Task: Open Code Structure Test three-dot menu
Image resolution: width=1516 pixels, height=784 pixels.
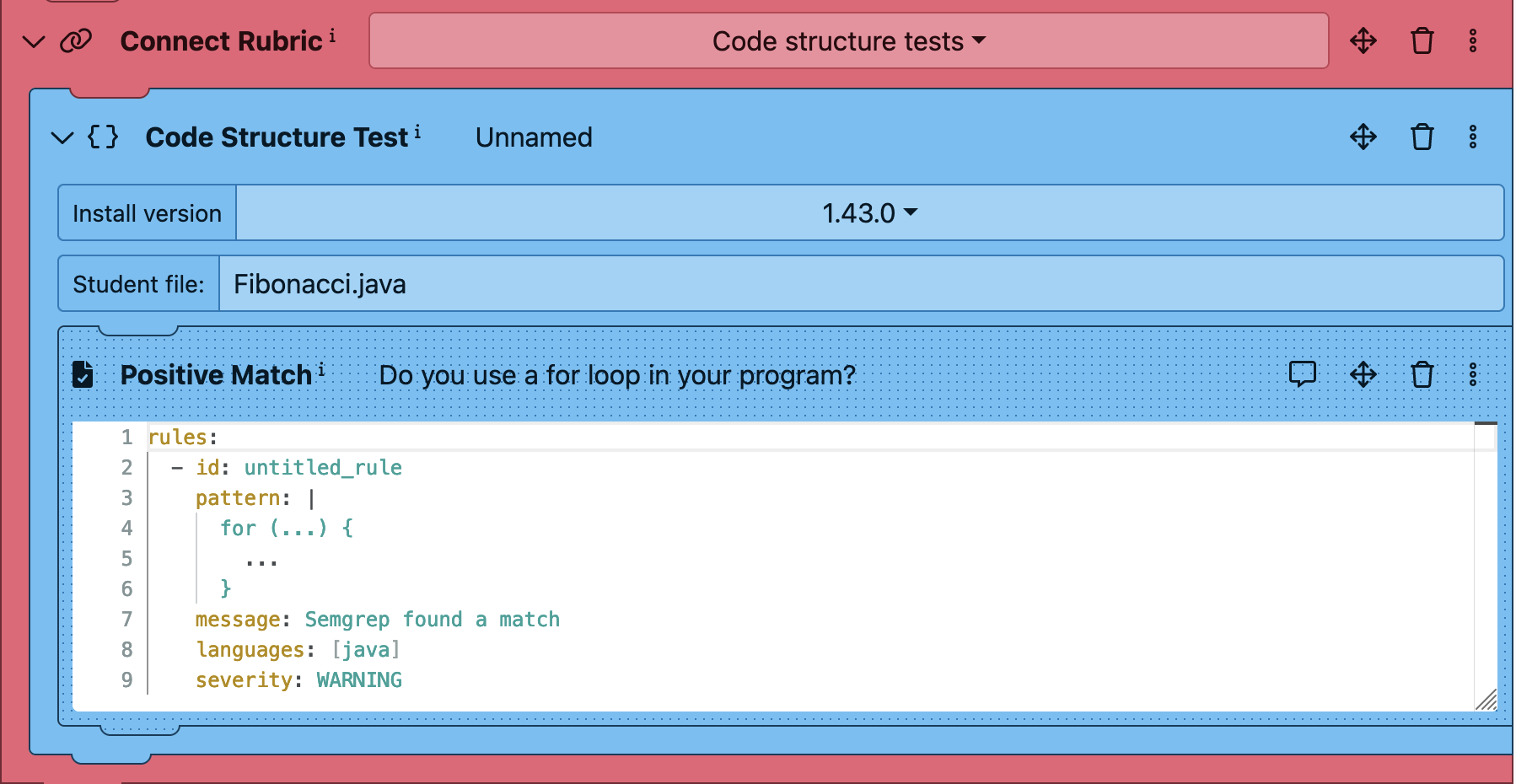Action: point(1472,137)
